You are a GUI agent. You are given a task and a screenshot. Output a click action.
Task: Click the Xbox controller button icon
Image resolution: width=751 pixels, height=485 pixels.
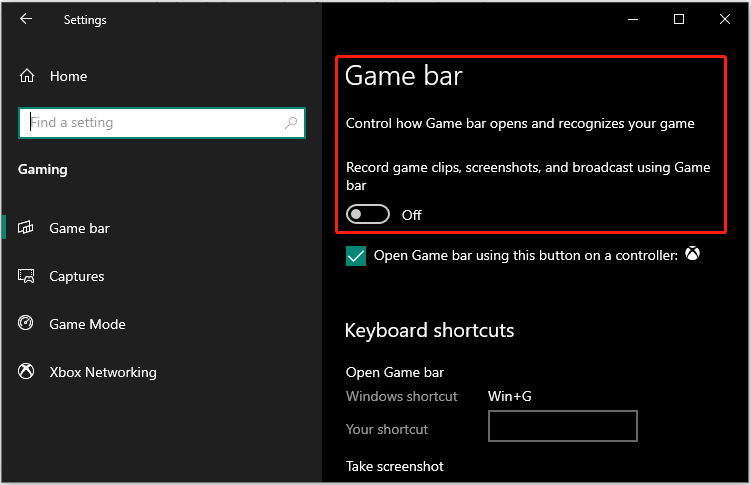click(693, 253)
